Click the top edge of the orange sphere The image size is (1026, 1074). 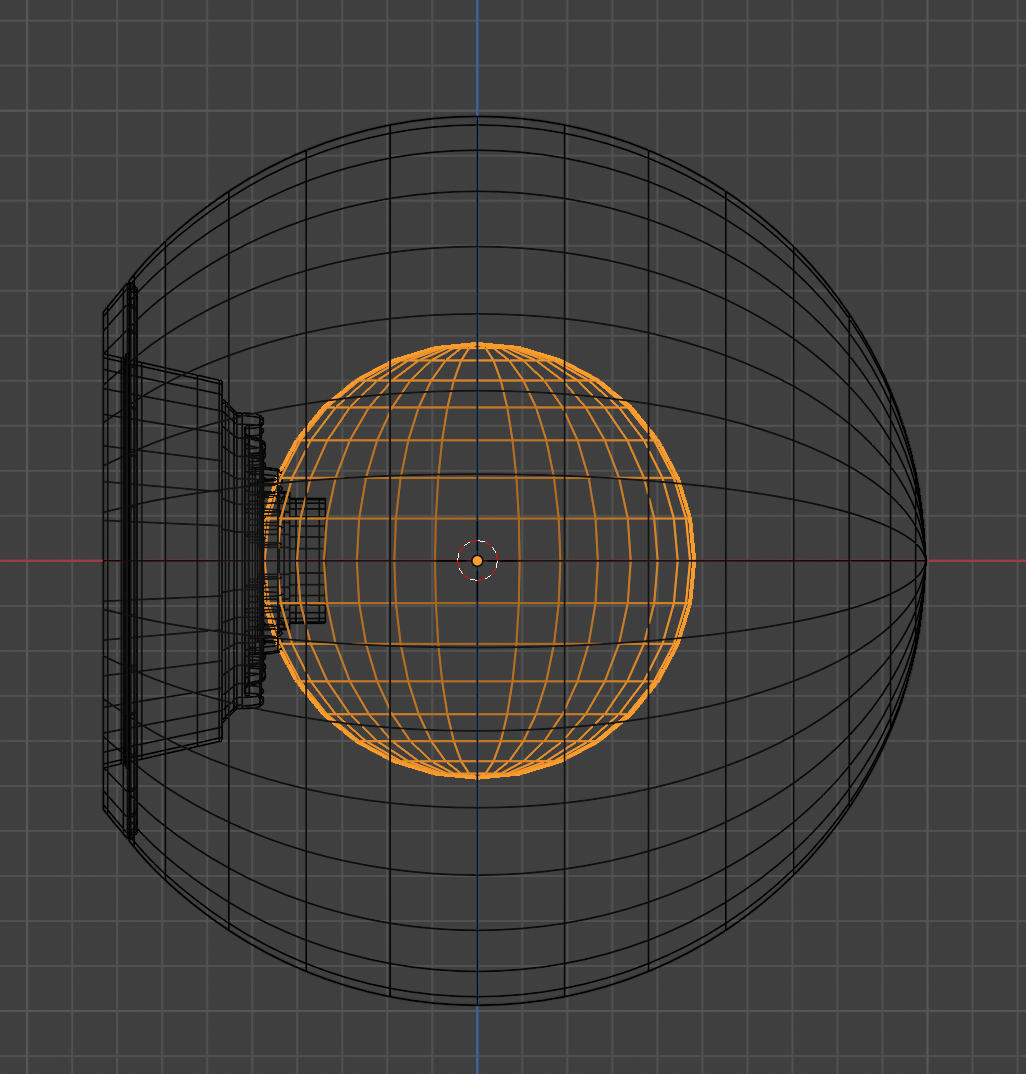(477, 344)
